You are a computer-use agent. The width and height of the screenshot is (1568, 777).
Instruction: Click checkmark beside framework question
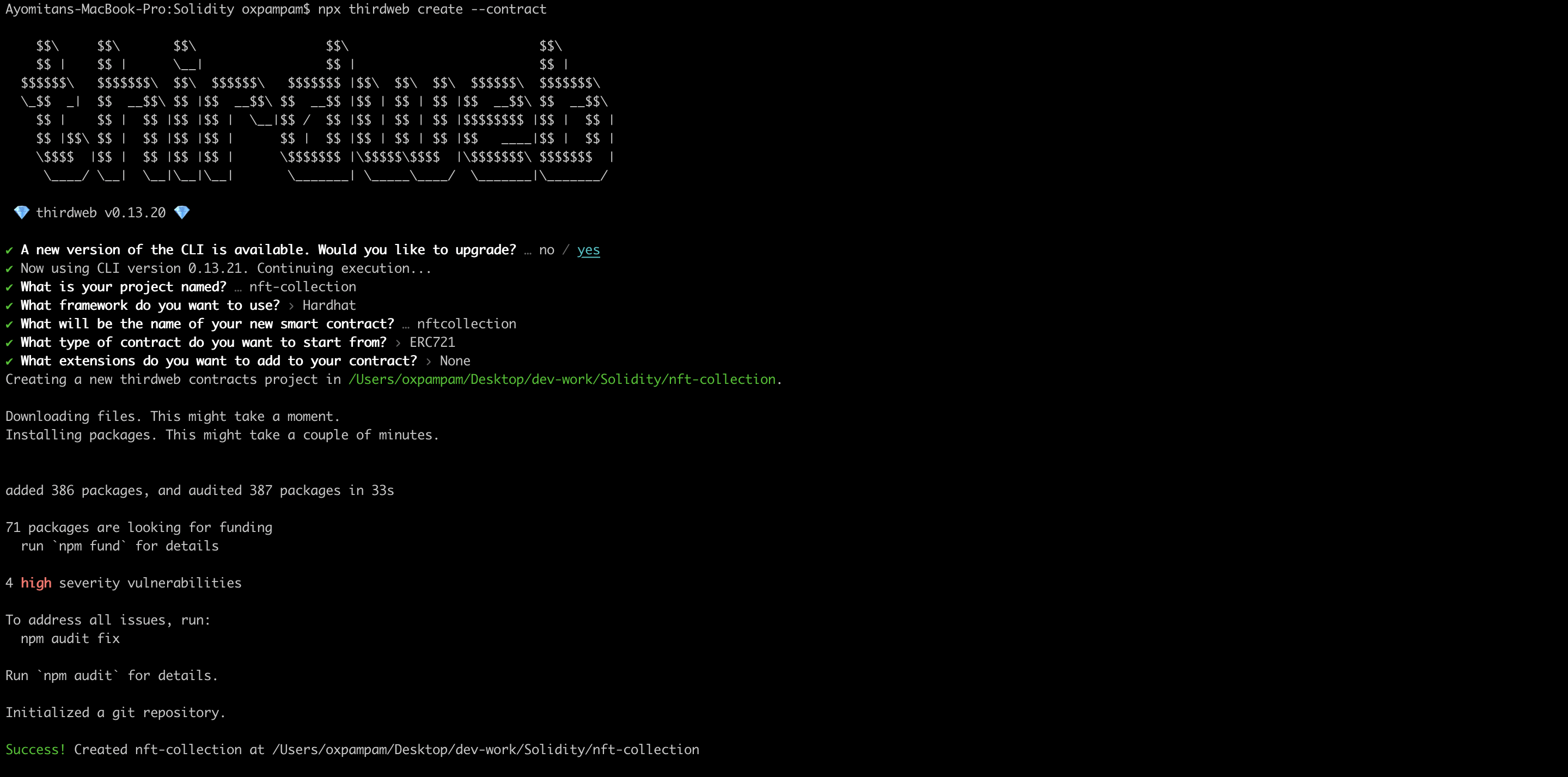click(9, 306)
